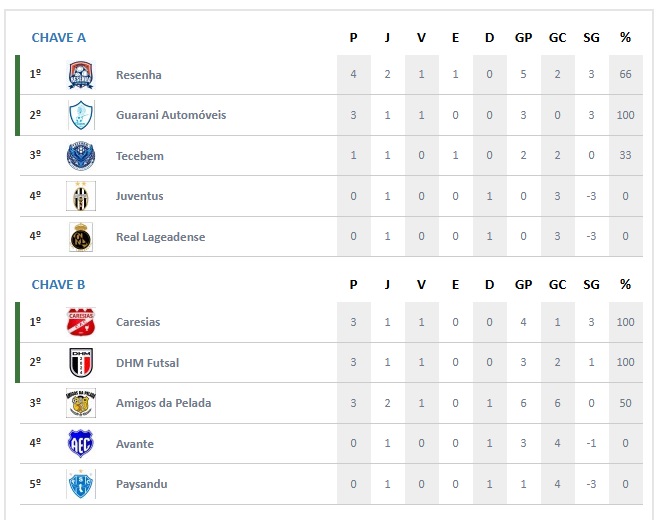Open the Guarani Automóveis team link
This screenshot has width=662, height=520.
pos(171,115)
